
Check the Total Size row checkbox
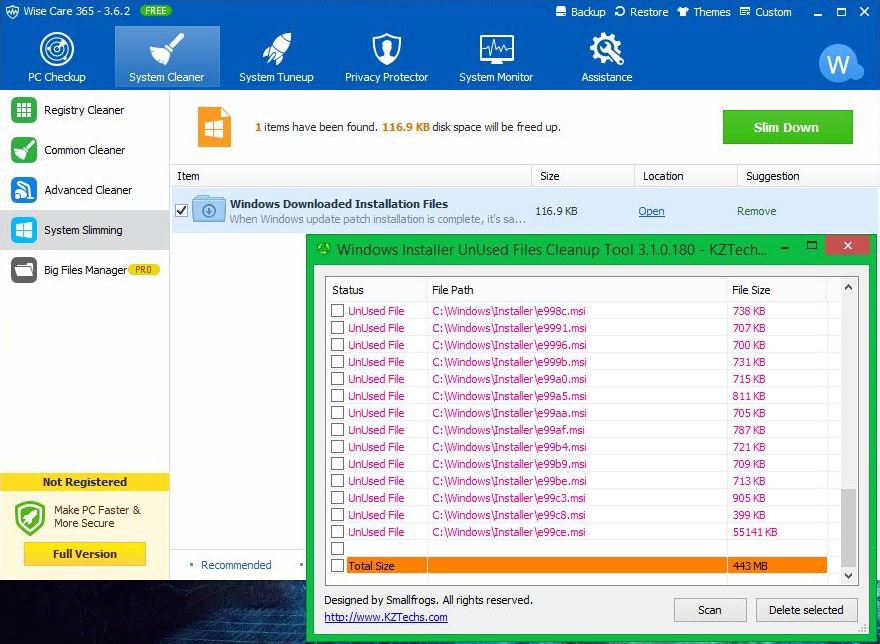tap(337, 565)
